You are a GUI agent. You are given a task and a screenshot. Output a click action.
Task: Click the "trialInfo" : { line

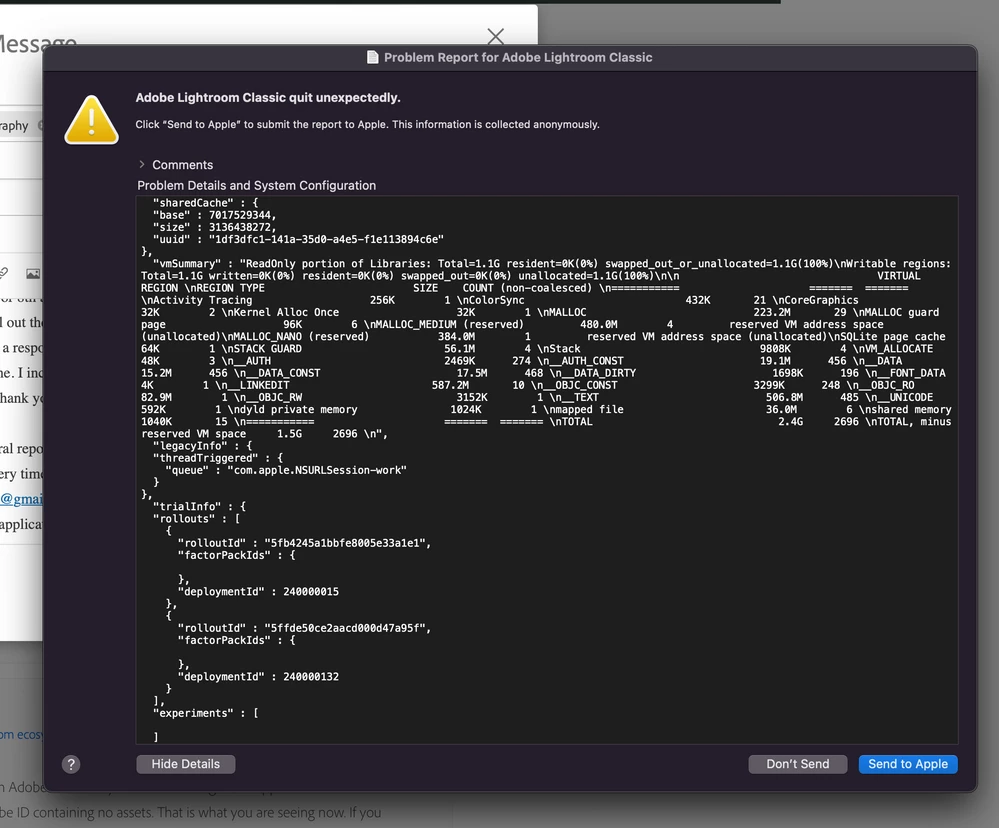(199, 506)
